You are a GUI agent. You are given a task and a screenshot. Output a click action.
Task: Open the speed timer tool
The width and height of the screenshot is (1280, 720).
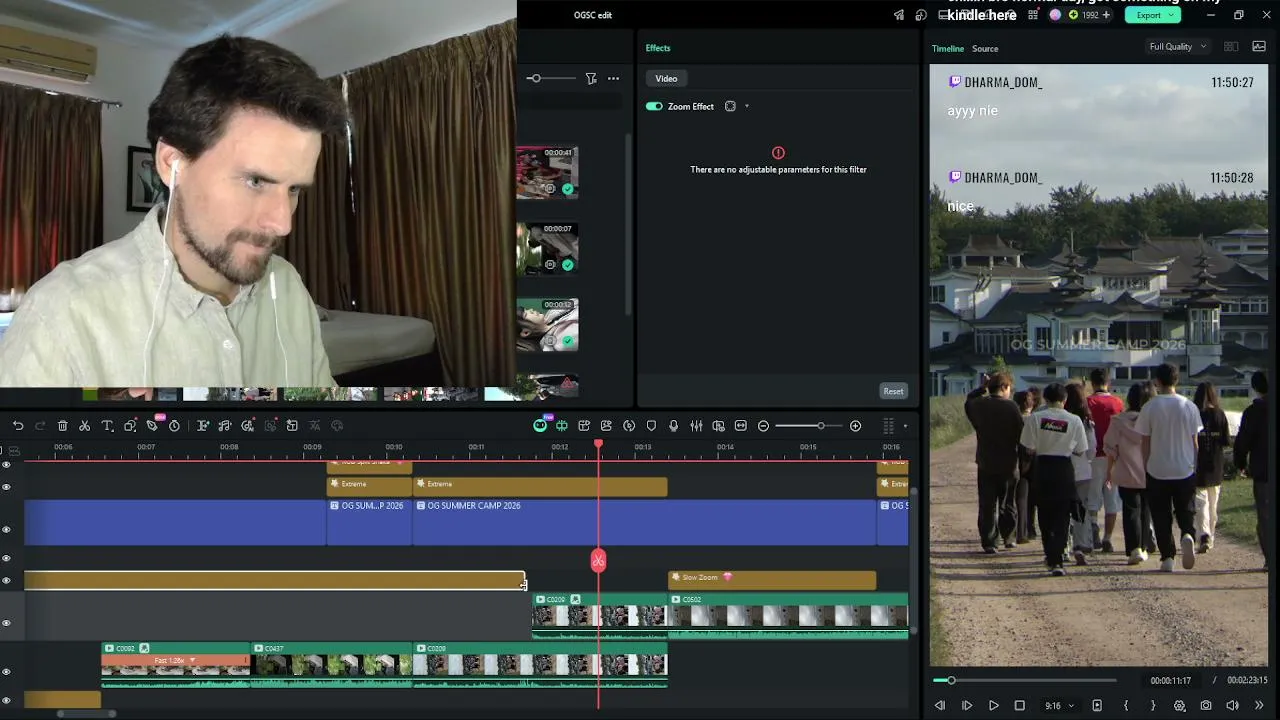pyautogui.click(x=174, y=426)
